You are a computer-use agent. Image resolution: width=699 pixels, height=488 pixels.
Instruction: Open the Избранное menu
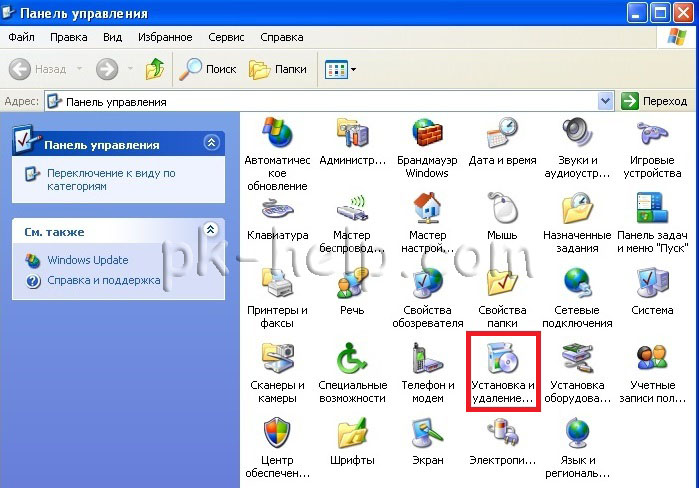(165, 37)
